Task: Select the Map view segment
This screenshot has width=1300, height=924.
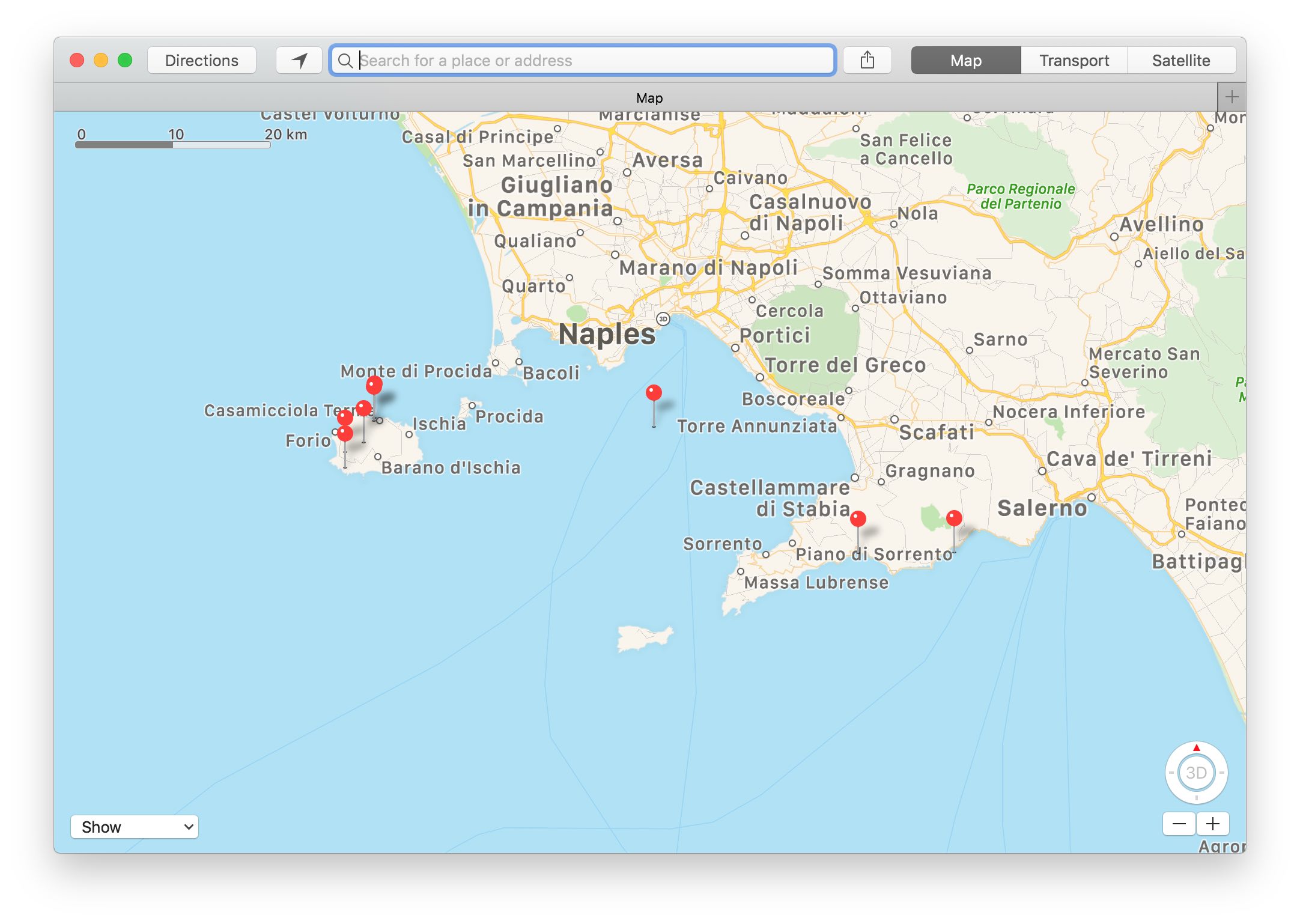Action: [965, 60]
